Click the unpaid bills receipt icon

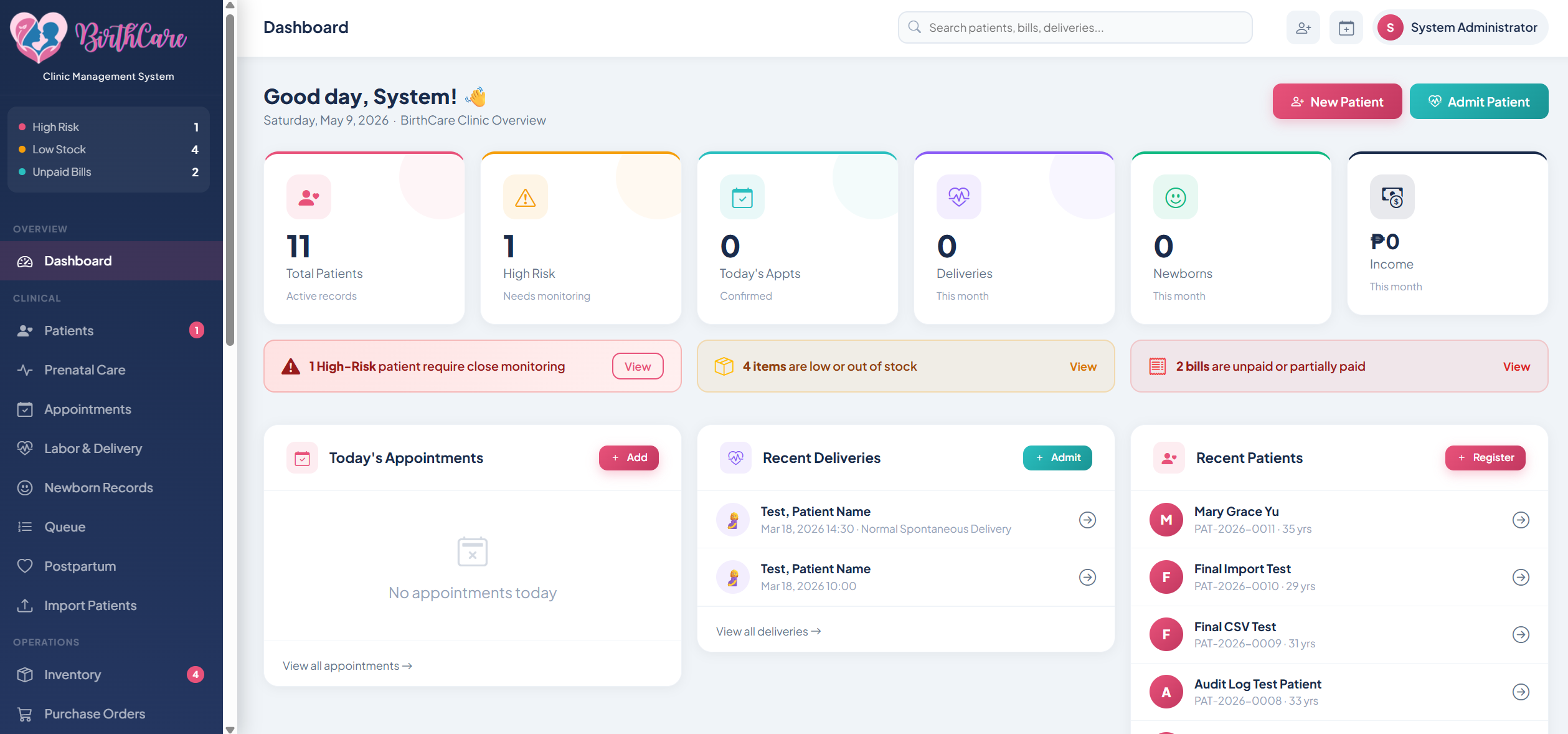pos(1157,366)
